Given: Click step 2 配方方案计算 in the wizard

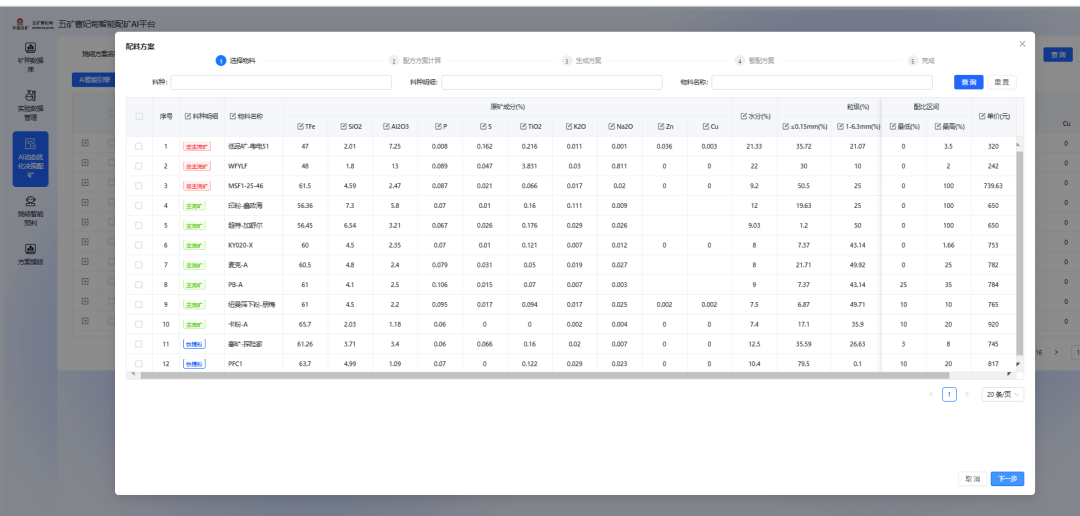Looking at the screenshot, I should point(415,61).
